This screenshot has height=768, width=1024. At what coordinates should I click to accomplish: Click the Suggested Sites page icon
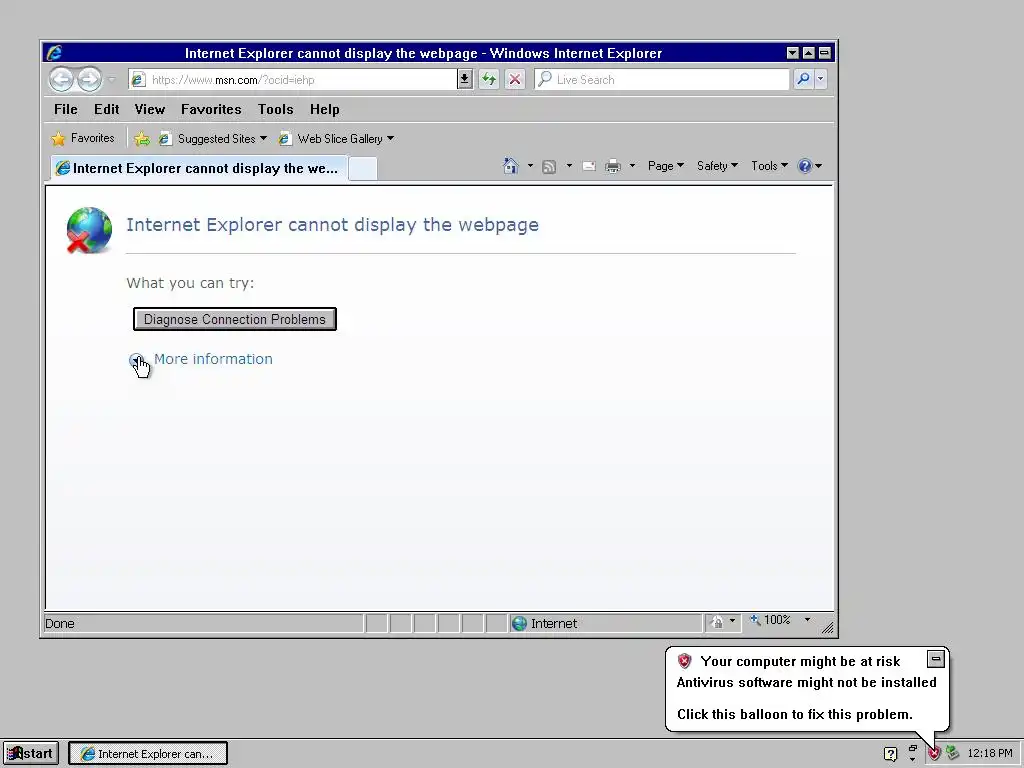pos(165,138)
